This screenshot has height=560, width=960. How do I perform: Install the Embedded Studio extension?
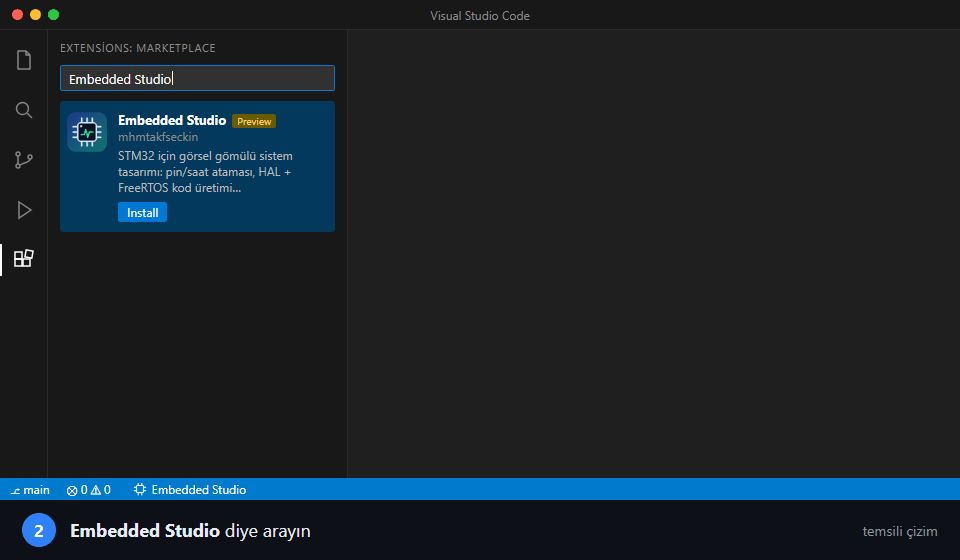click(142, 212)
